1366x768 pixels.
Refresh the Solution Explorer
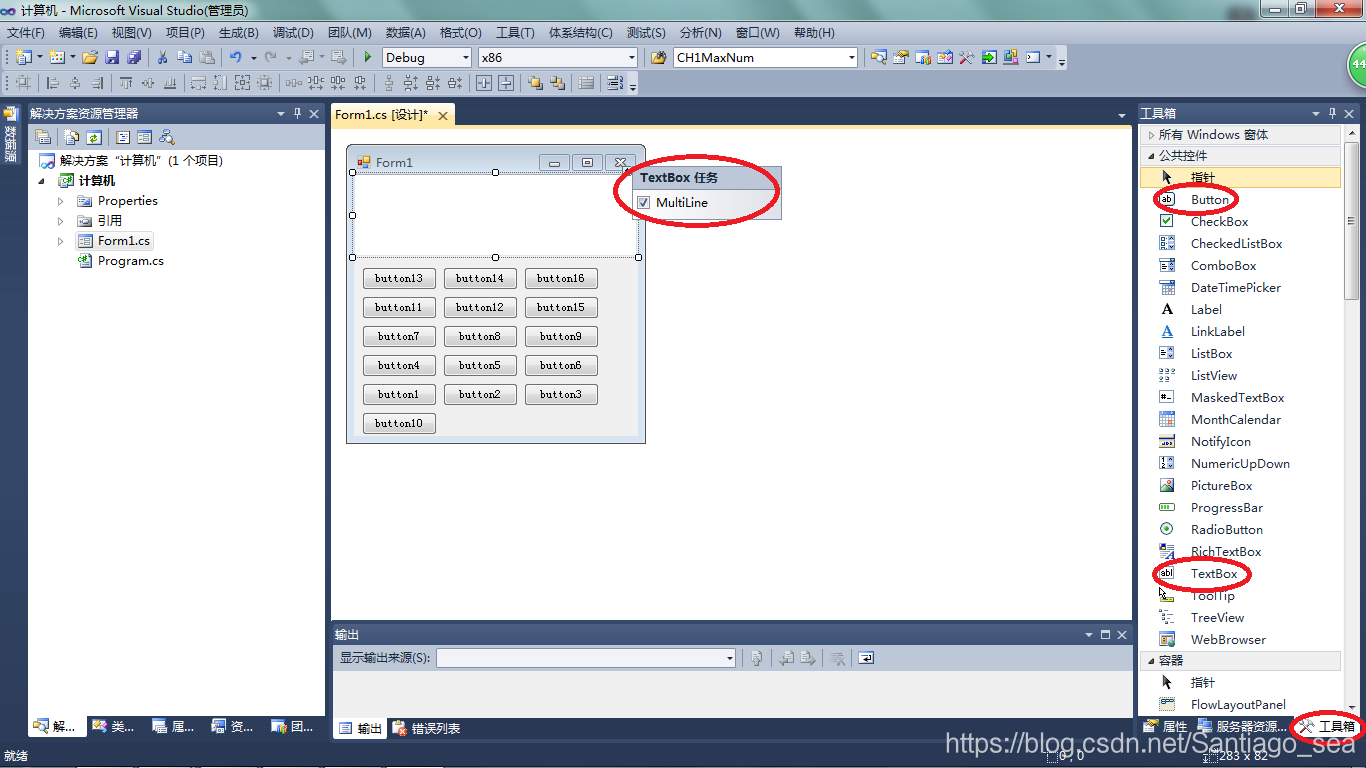point(93,138)
